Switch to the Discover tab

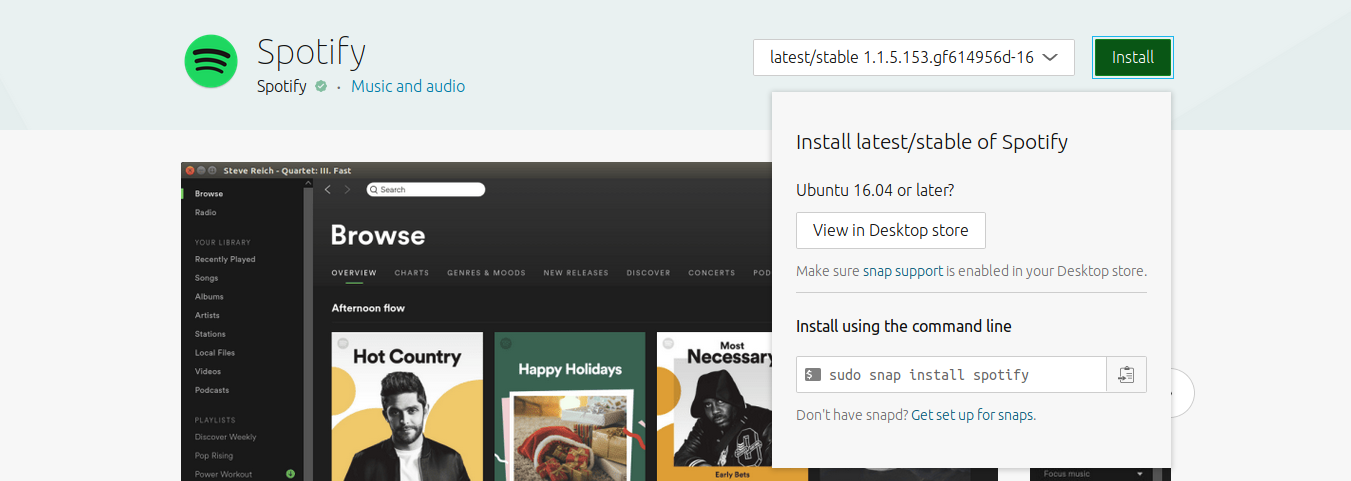click(x=649, y=273)
